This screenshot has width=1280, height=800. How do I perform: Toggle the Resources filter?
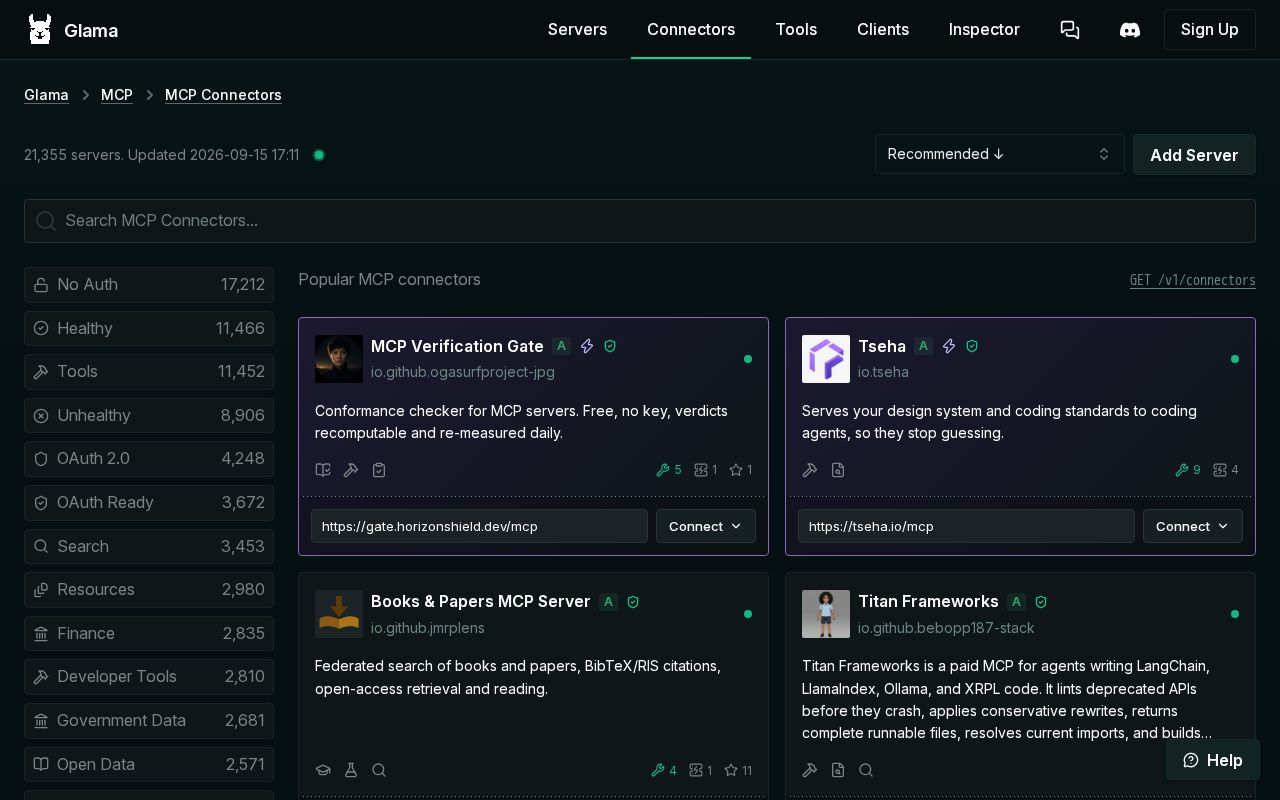[149, 589]
